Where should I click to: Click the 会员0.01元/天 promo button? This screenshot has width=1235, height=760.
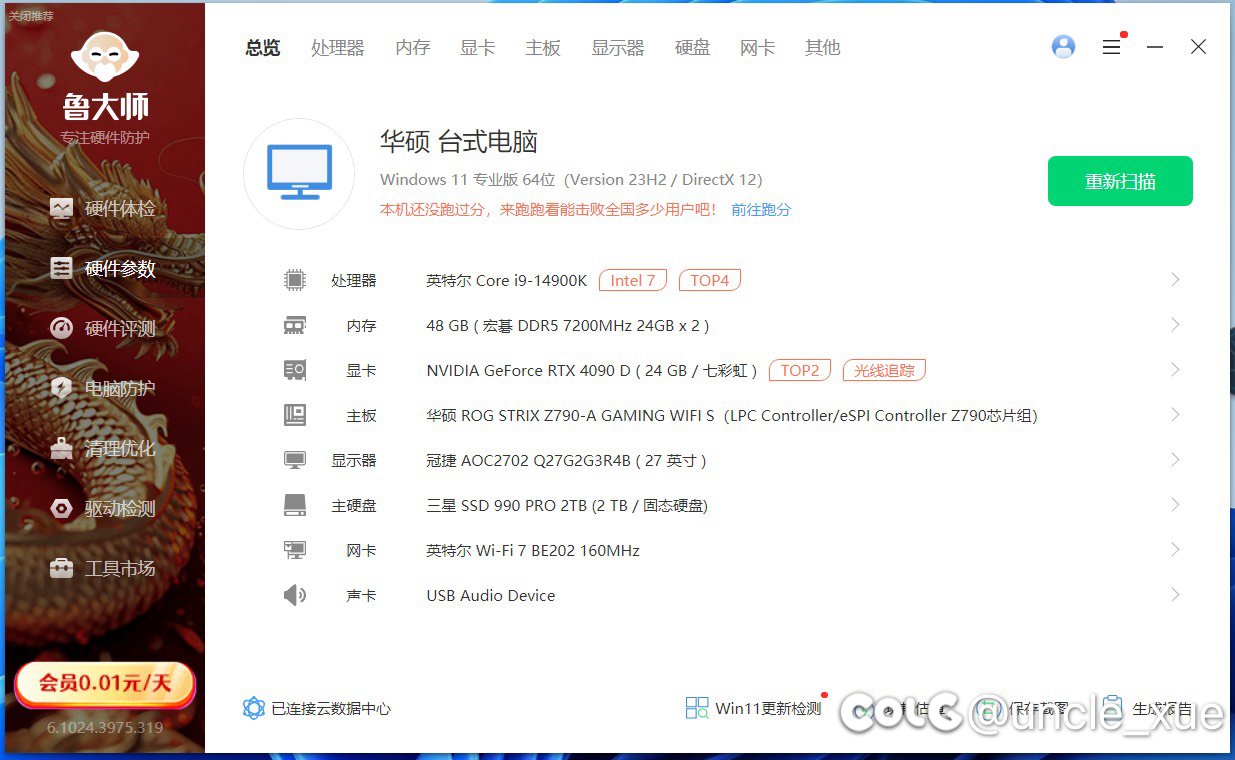coord(105,685)
